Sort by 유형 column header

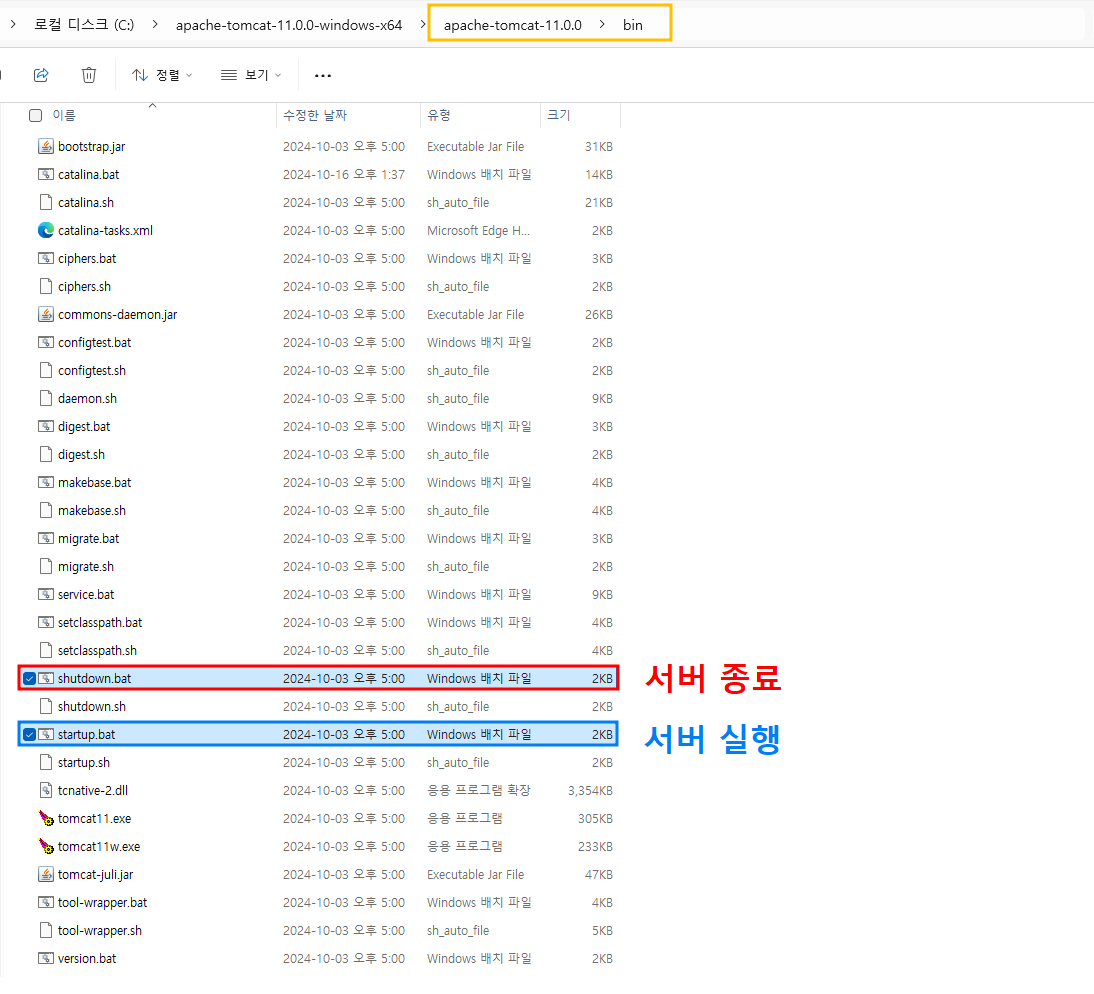coord(439,115)
